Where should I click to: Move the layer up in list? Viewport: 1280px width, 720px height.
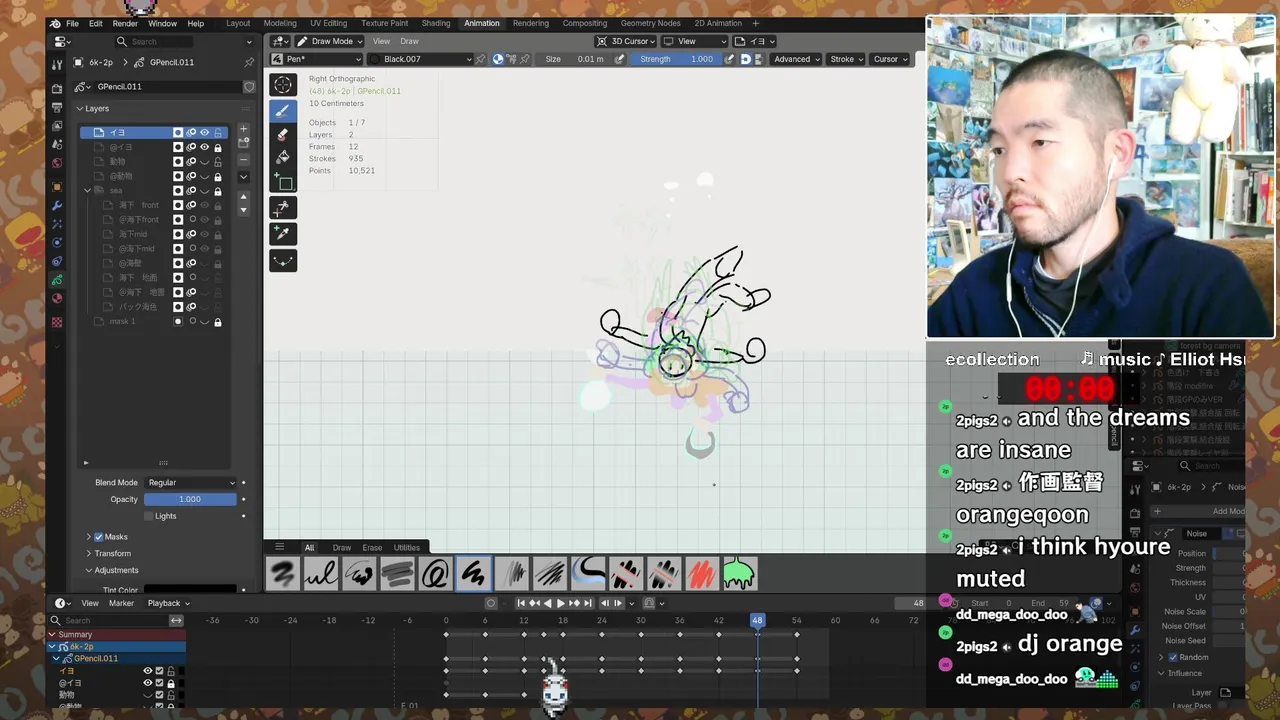[x=243, y=197]
